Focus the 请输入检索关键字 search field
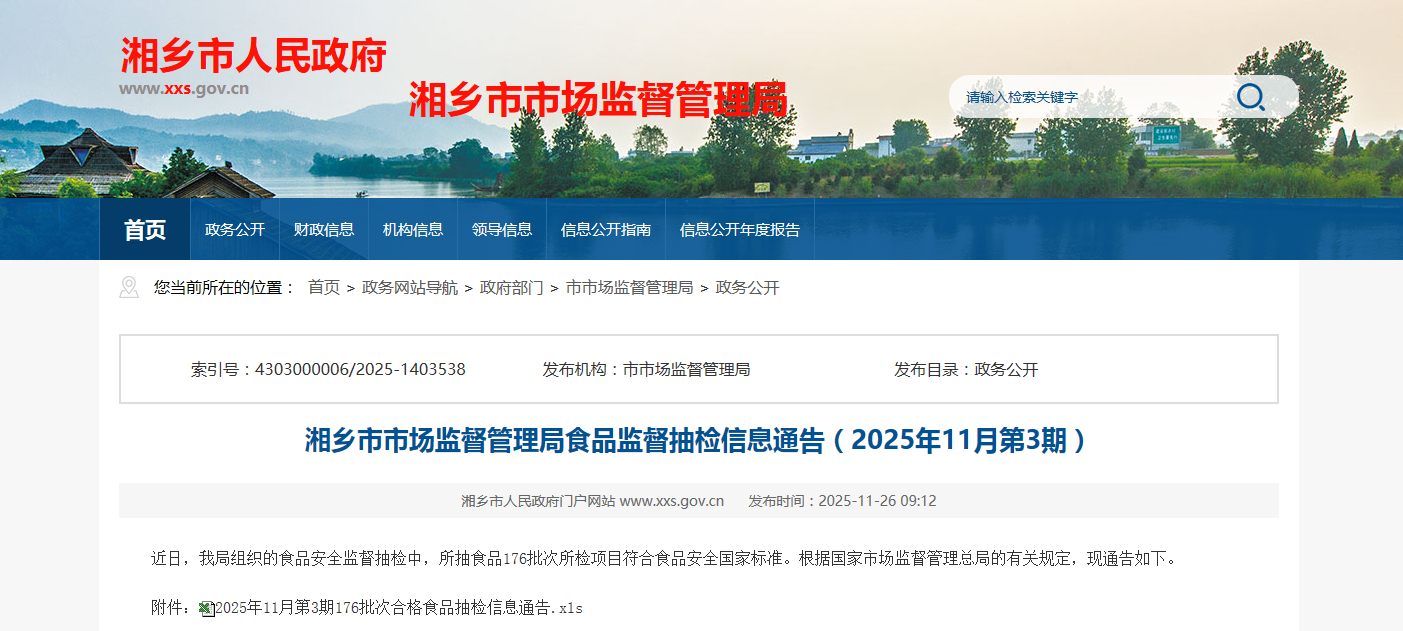 coord(1090,97)
